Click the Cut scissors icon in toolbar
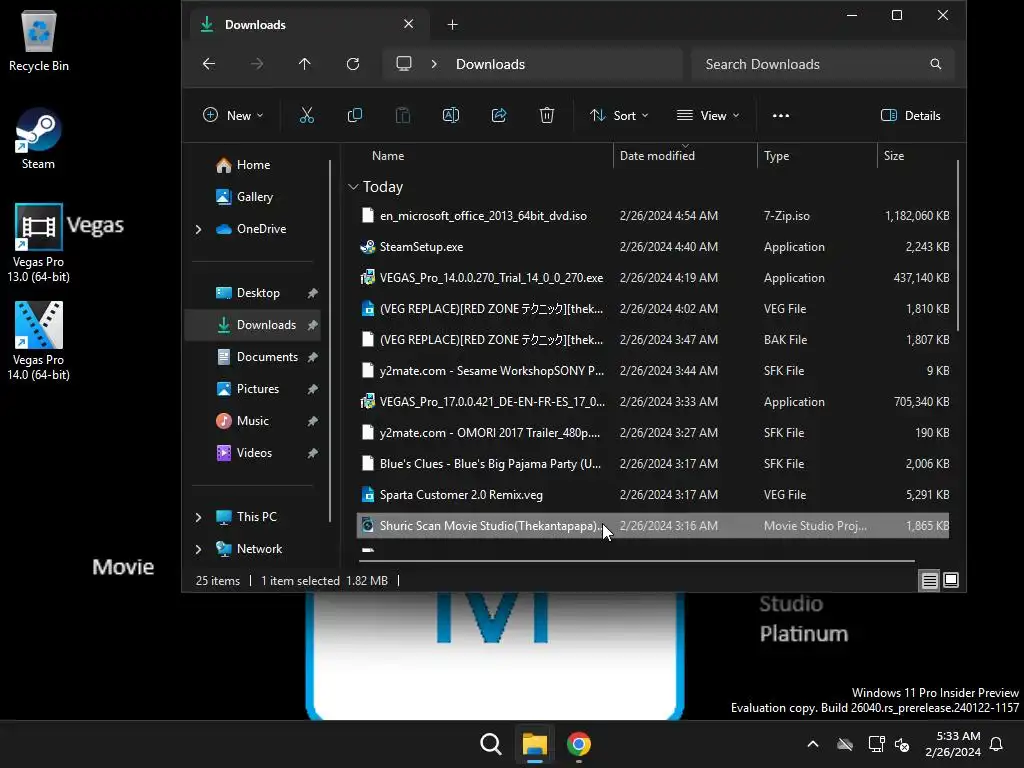This screenshot has width=1024, height=768. tap(306, 116)
